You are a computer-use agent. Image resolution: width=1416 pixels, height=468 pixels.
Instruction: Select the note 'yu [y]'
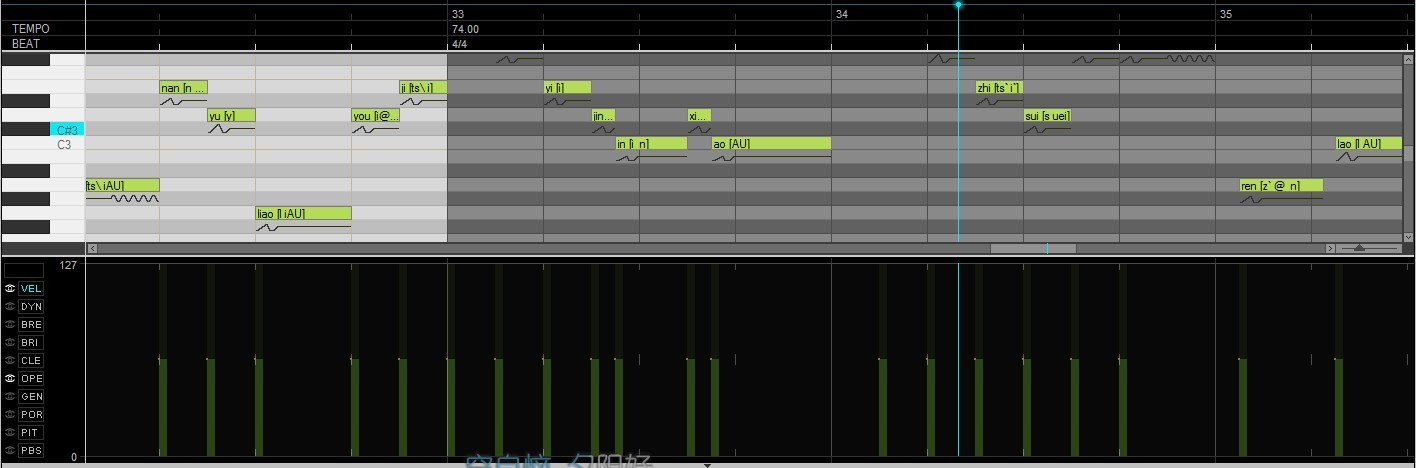pyautogui.click(x=232, y=116)
